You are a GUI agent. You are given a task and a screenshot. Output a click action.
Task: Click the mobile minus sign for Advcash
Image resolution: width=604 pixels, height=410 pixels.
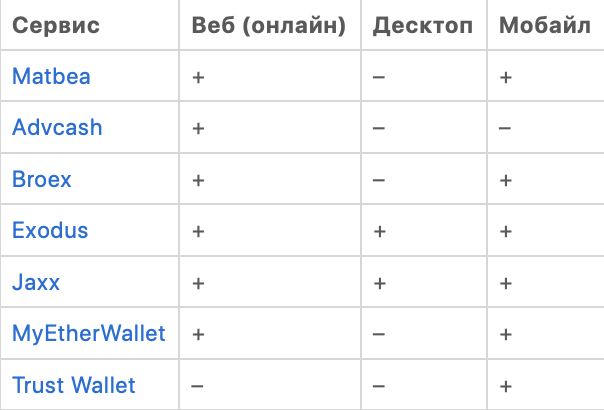505,129
